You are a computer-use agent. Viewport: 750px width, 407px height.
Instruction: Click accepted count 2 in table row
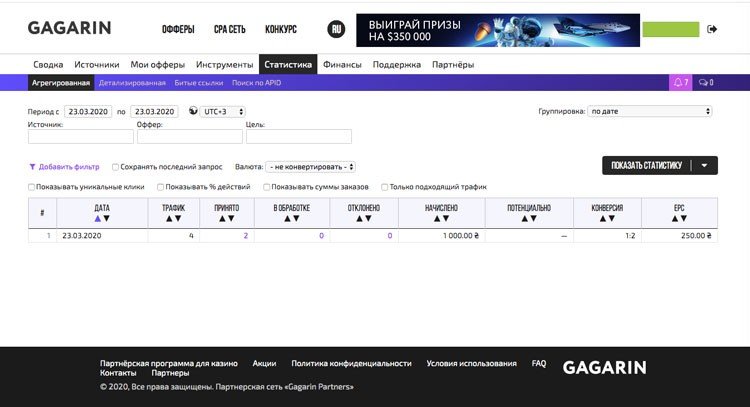[245, 236]
